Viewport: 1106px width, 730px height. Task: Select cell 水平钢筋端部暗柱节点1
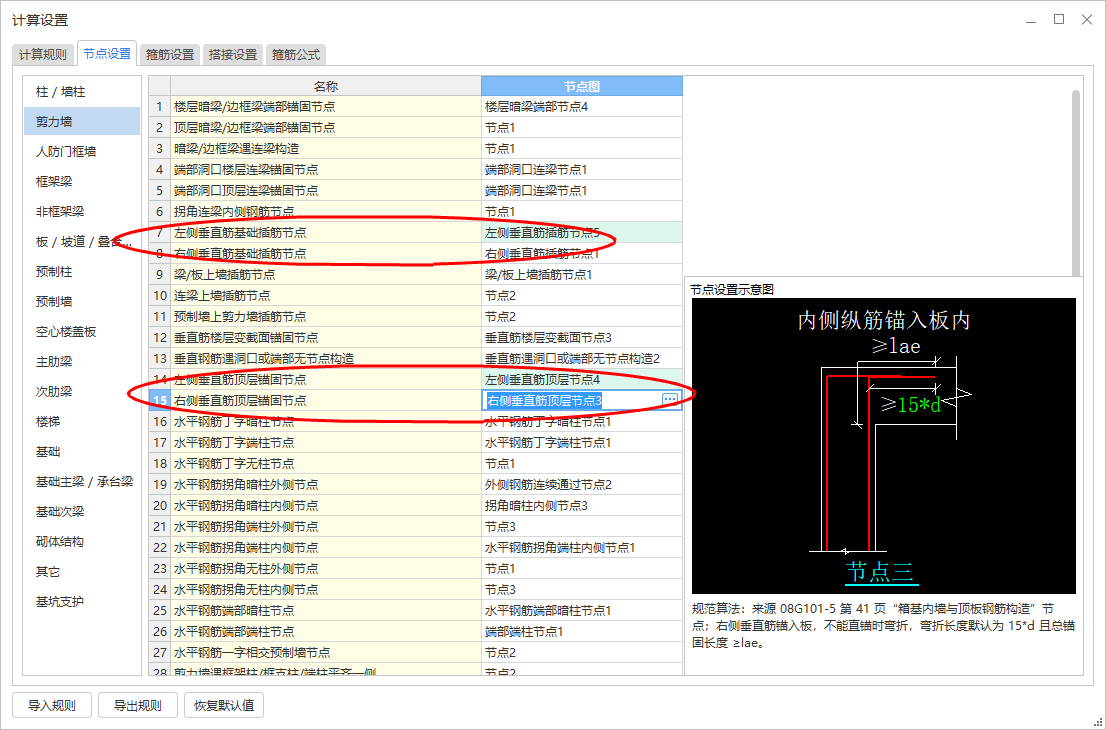click(582, 610)
